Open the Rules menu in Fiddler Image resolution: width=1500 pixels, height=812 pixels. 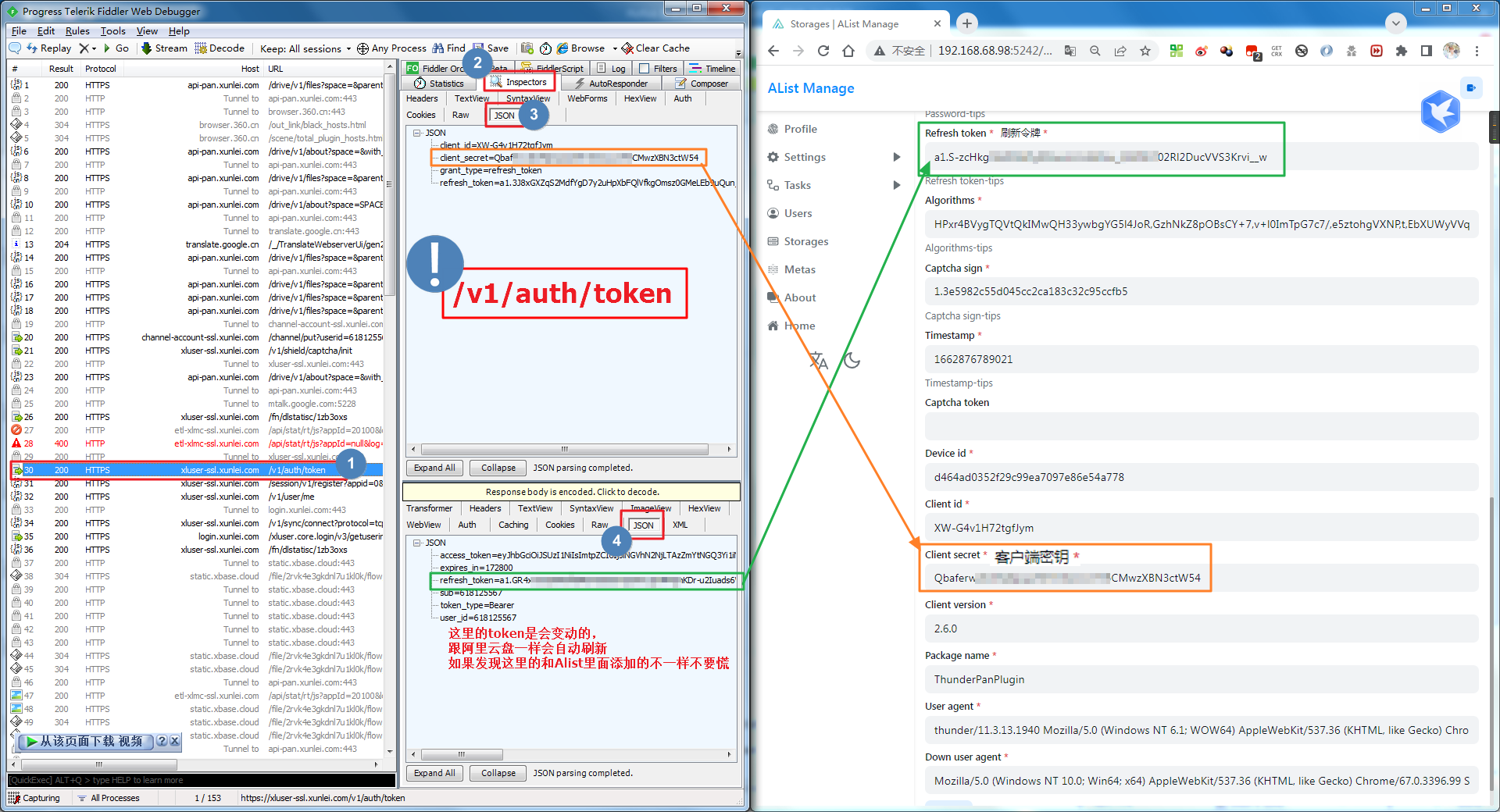[x=77, y=31]
